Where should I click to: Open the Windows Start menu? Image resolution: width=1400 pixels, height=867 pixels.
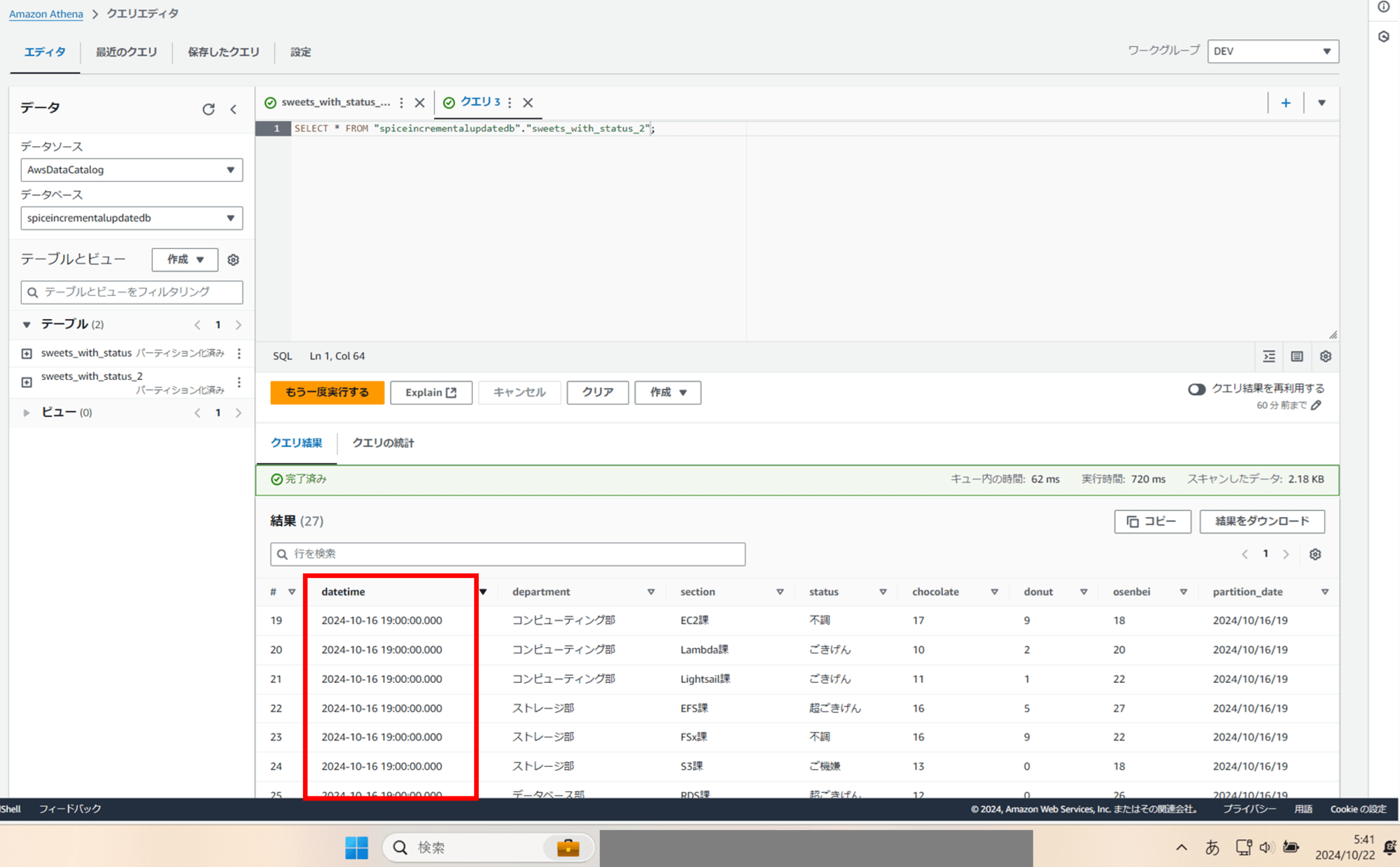tap(356, 847)
